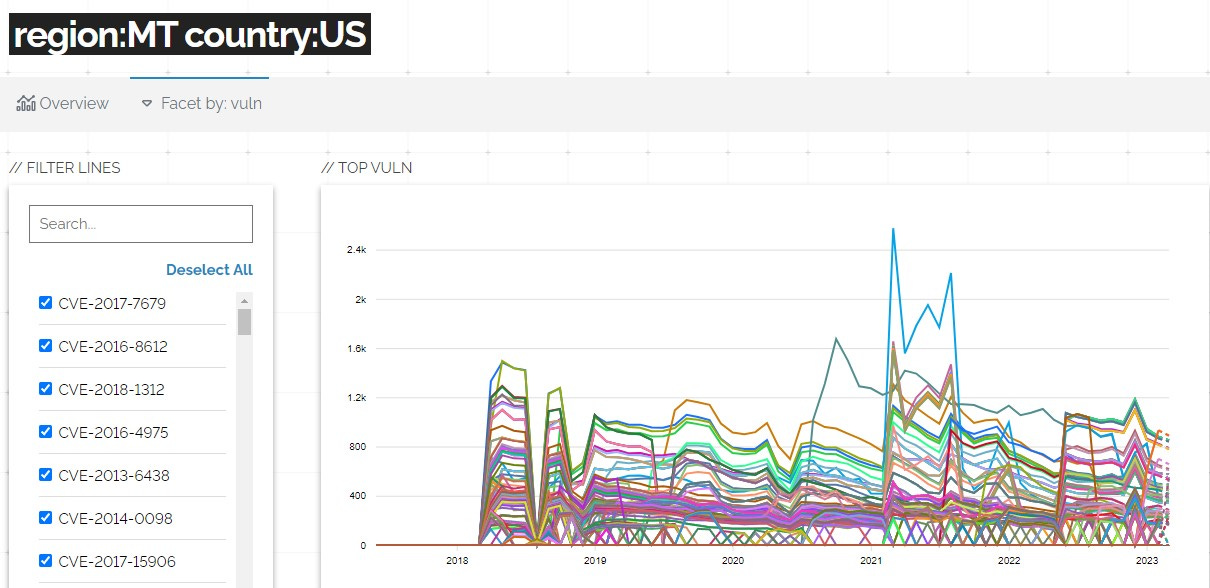Click the Facet by dropdown arrow icon
Screen dimensions: 1210x588
(x=146, y=103)
